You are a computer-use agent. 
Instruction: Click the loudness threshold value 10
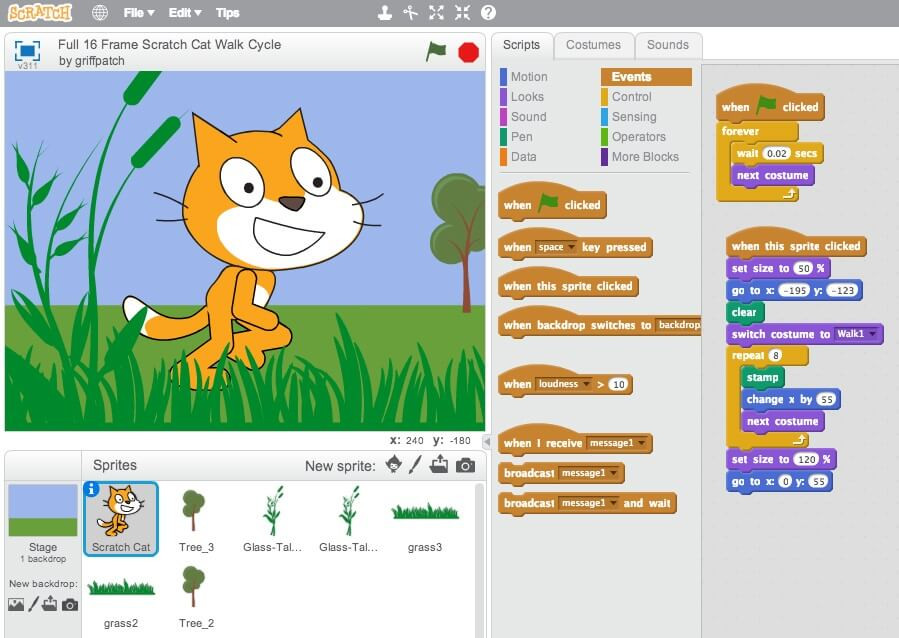point(619,385)
